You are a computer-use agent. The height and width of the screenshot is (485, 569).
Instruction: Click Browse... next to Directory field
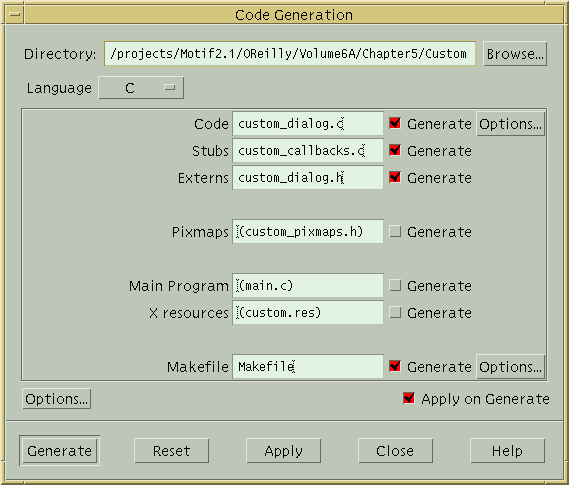point(515,54)
